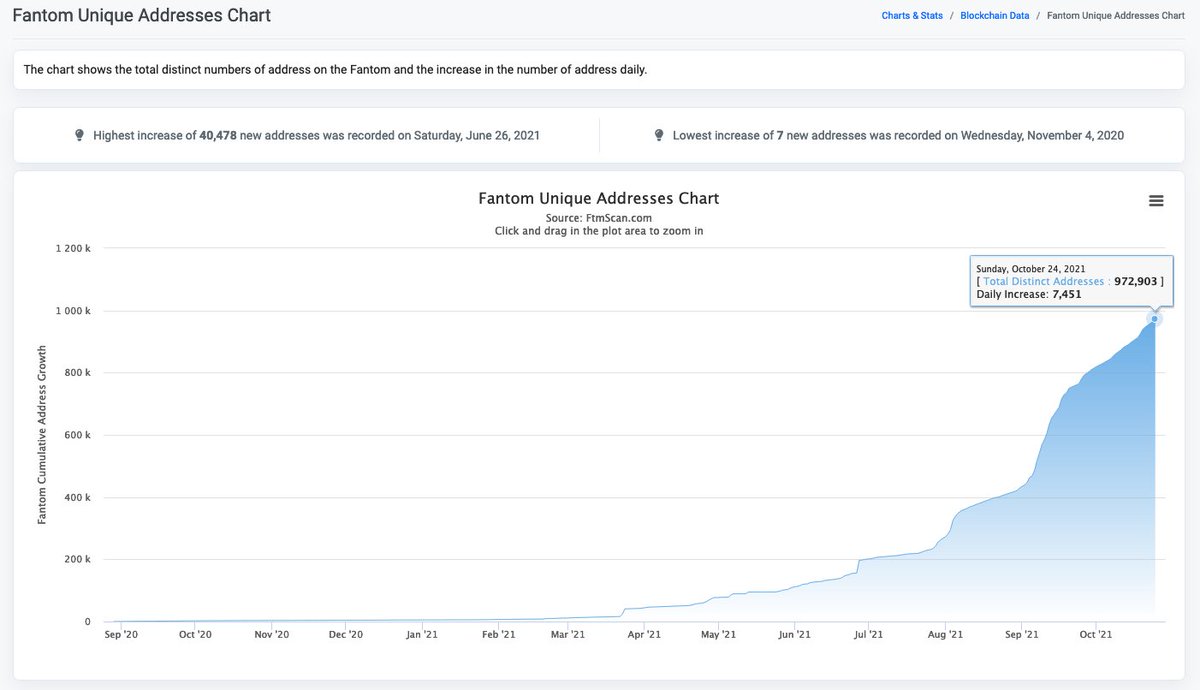The image size is (1200, 690).
Task: Click the 600 k y-axis label
Action: (77, 435)
